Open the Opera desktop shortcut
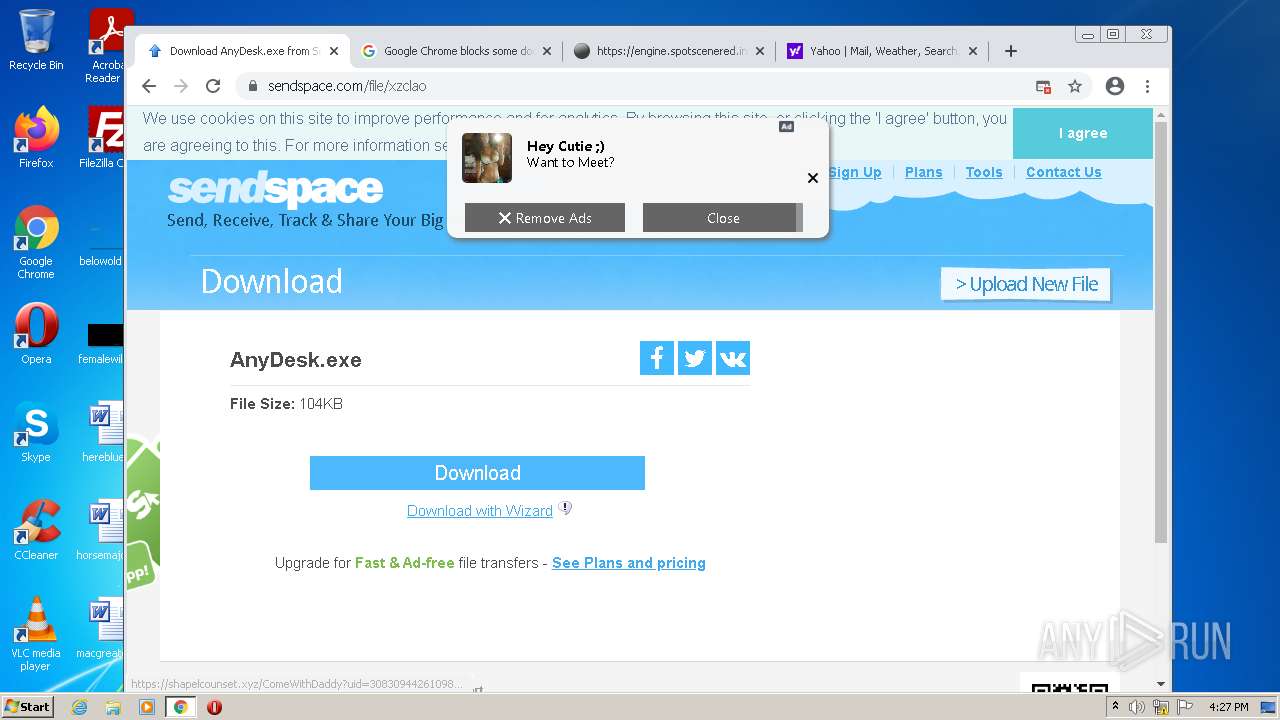This screenshot has width=1280, height=720. pyautogui.click(x=36, y=333)
